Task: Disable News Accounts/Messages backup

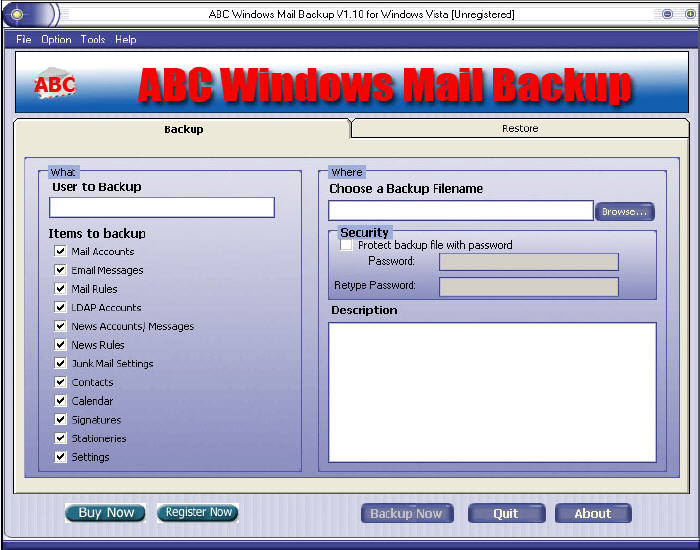Action: (60, 326)
